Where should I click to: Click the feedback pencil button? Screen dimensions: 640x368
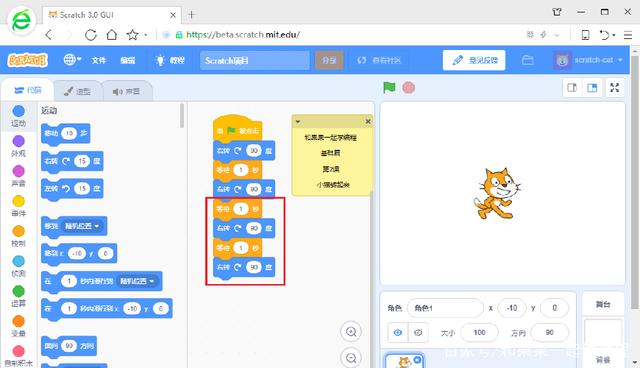coord(474,60)
